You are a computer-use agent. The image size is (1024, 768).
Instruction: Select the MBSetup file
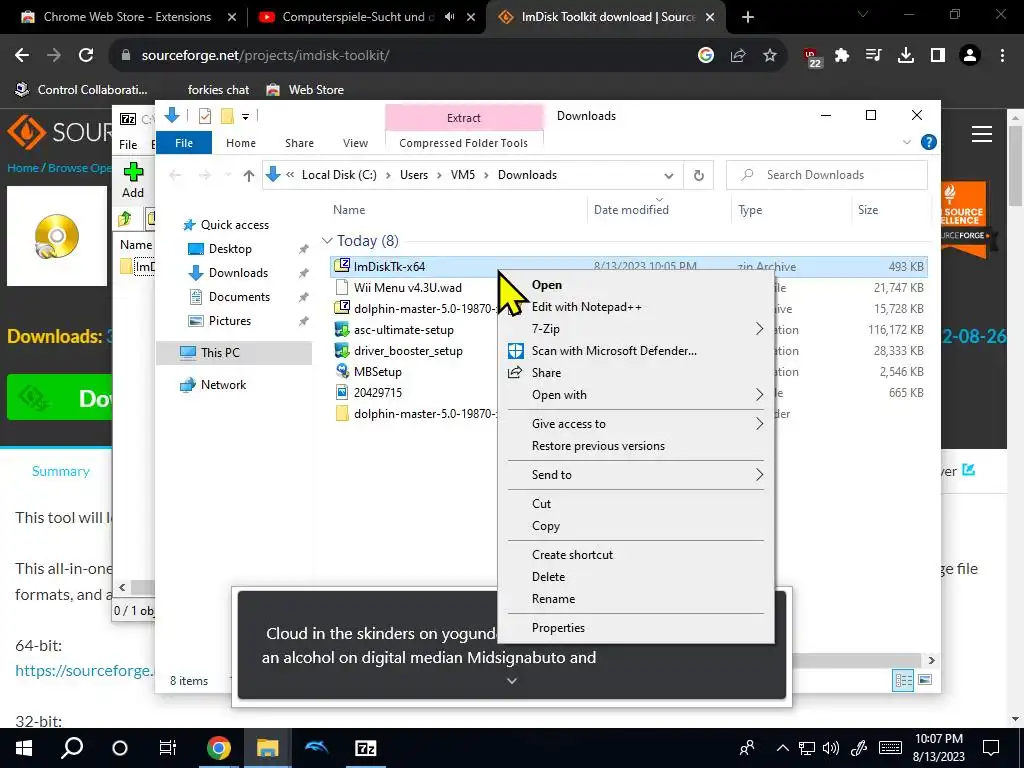(x=377, y=372)
